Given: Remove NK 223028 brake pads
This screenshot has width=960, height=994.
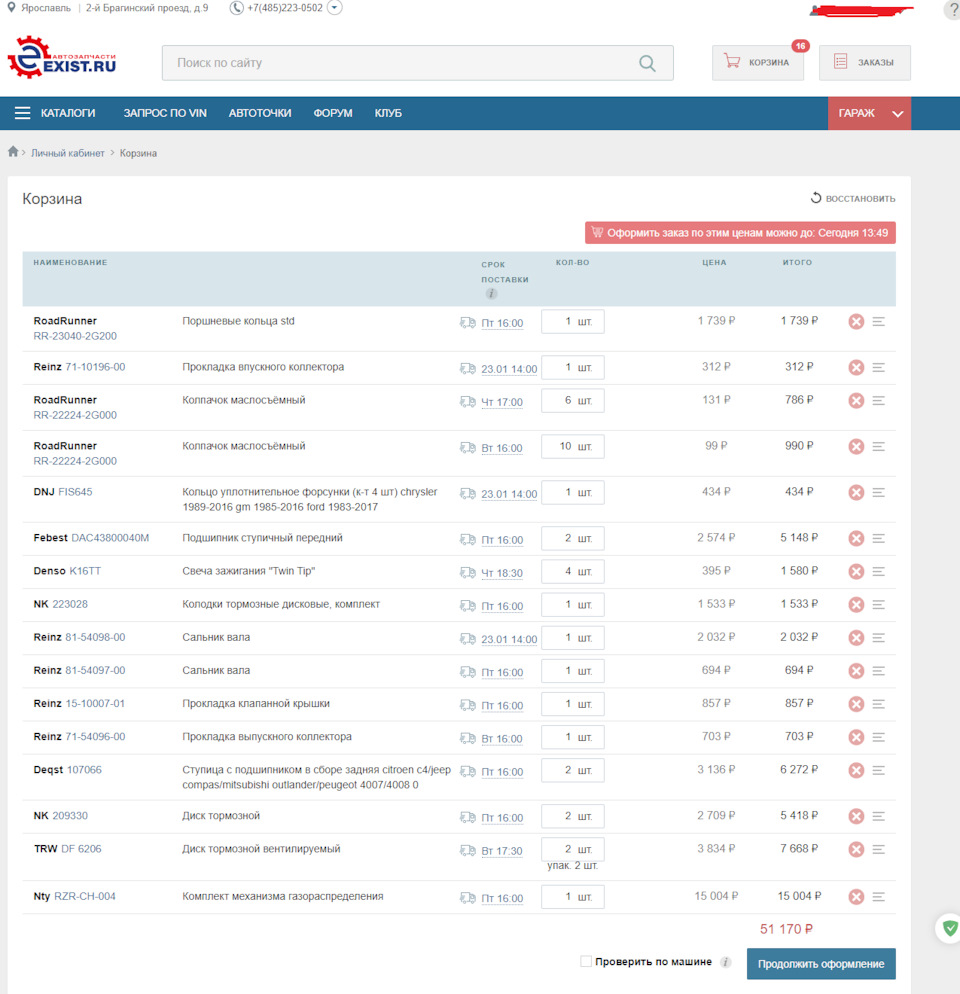Looking at the screenshot, I should tap(856, 605).
